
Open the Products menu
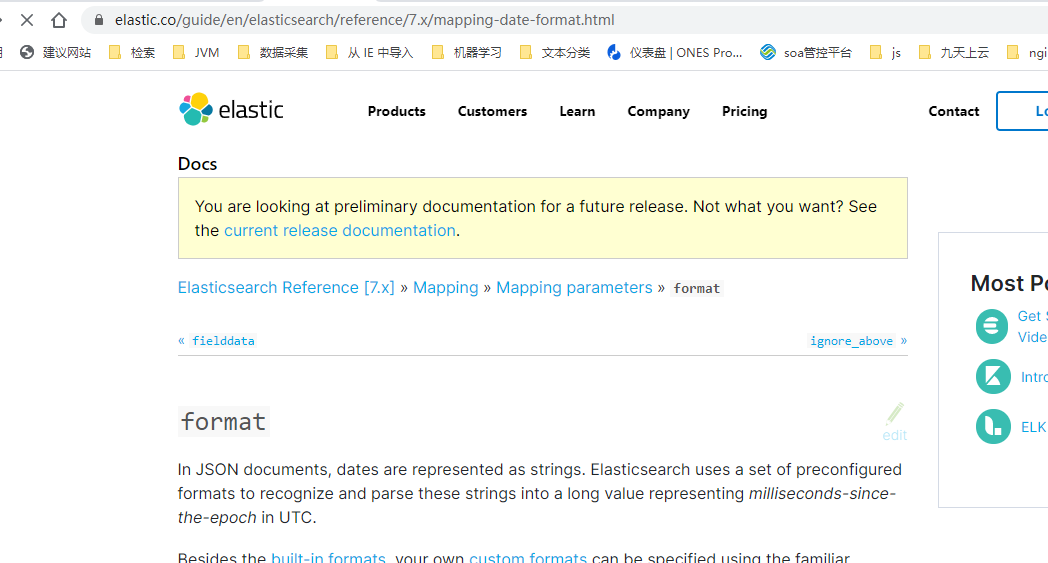click(x=396, y=111)
